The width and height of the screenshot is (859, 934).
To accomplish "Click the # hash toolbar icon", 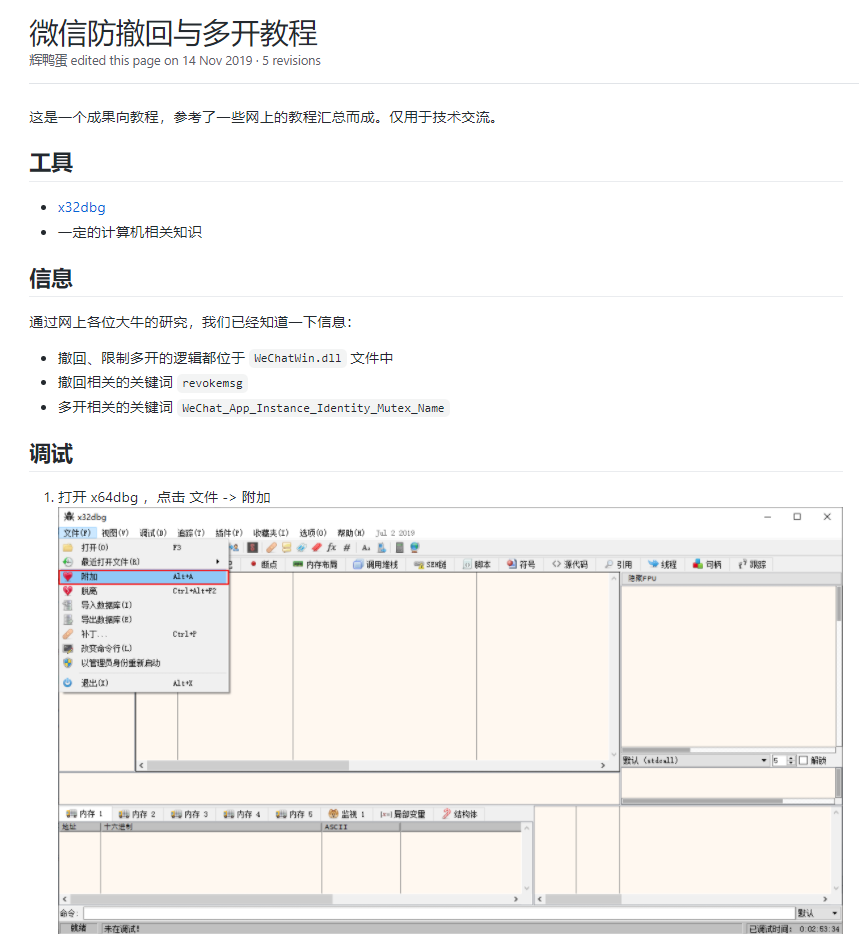I will point(347,548).
